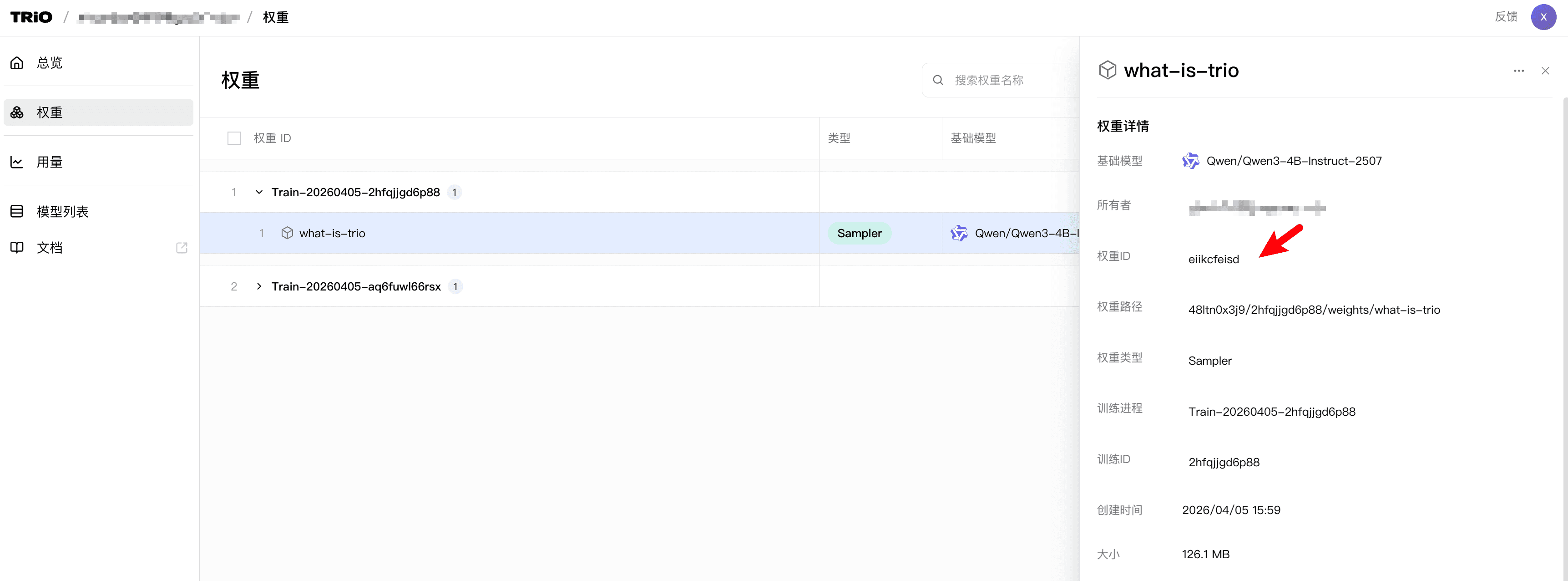
Task: Click the user avatar X icon
Action: (1543, 17)
